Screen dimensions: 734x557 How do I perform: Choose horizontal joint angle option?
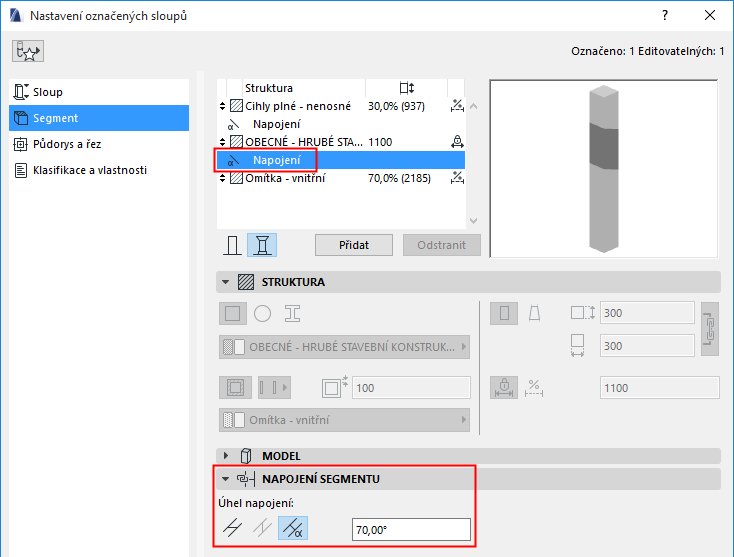pos(232,528)
